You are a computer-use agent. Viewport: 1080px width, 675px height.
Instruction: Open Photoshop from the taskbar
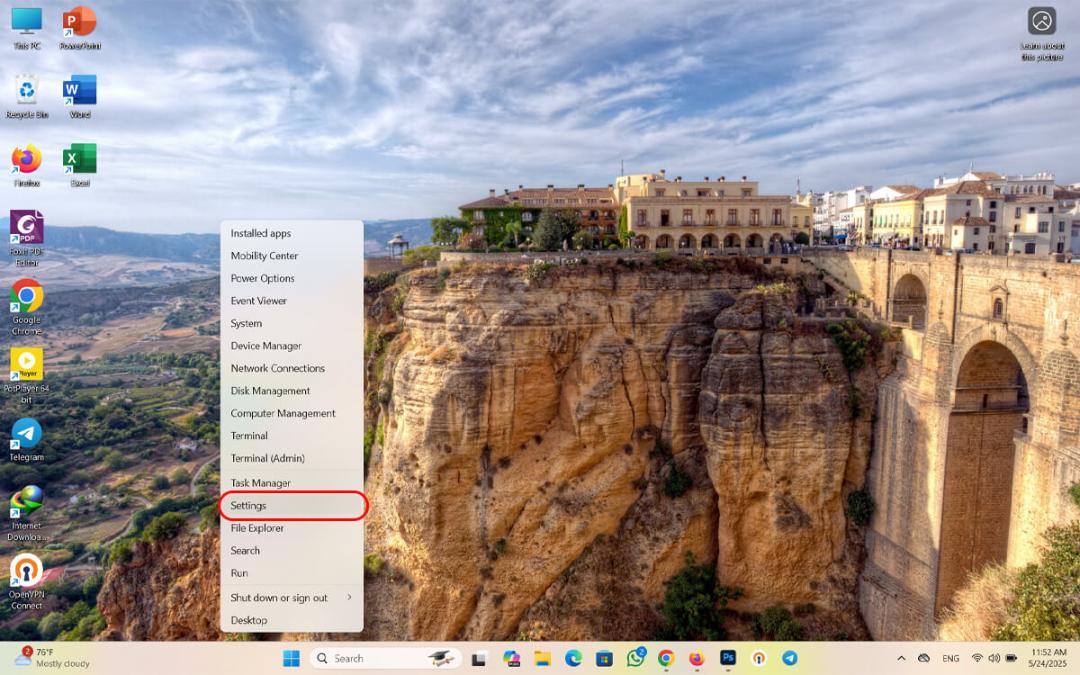point(728,658)
